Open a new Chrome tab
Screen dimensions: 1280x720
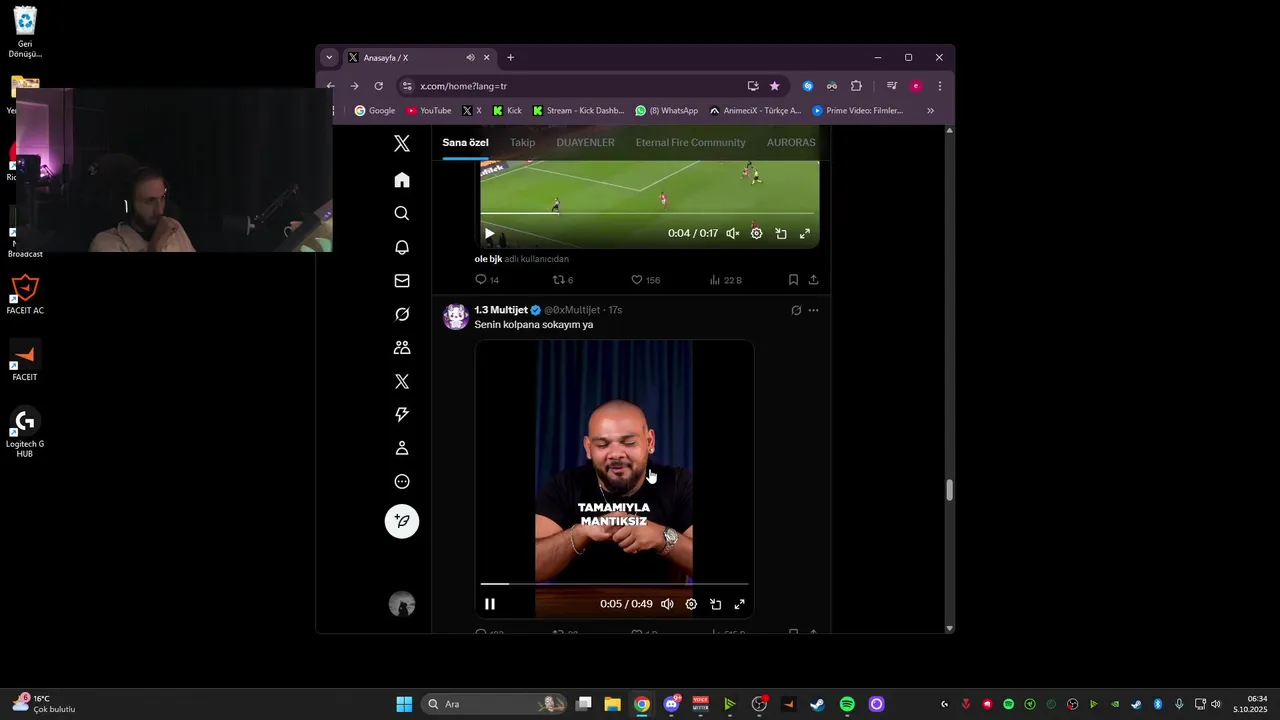pyautogui.click(x=510, y=57)
